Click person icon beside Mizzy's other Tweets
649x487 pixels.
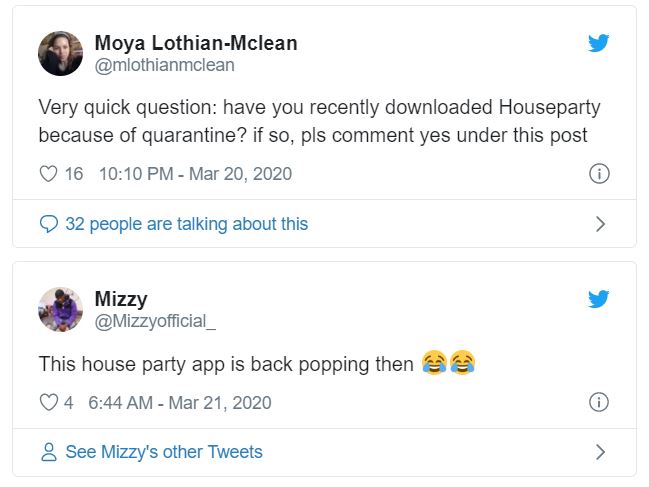48,452
